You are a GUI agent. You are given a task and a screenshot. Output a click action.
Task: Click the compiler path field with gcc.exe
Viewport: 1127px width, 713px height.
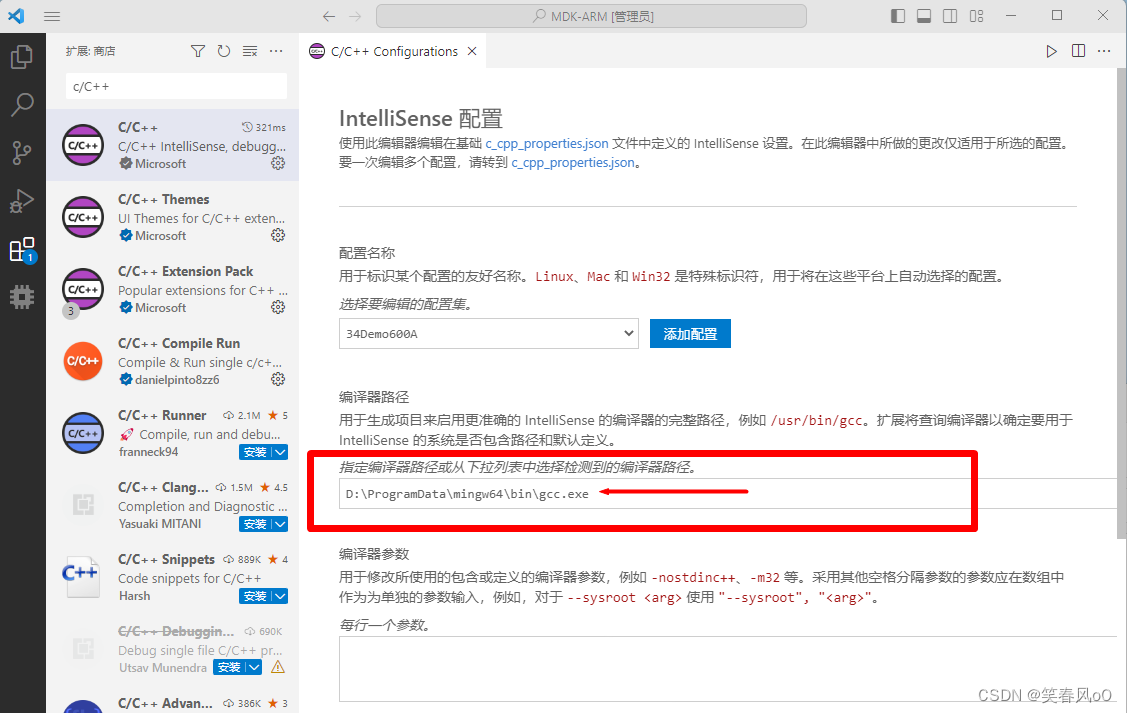click(727, 494)
